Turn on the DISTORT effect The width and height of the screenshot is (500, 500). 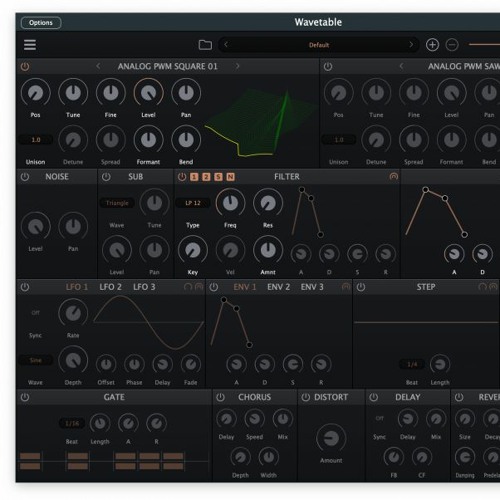point(306,397)
